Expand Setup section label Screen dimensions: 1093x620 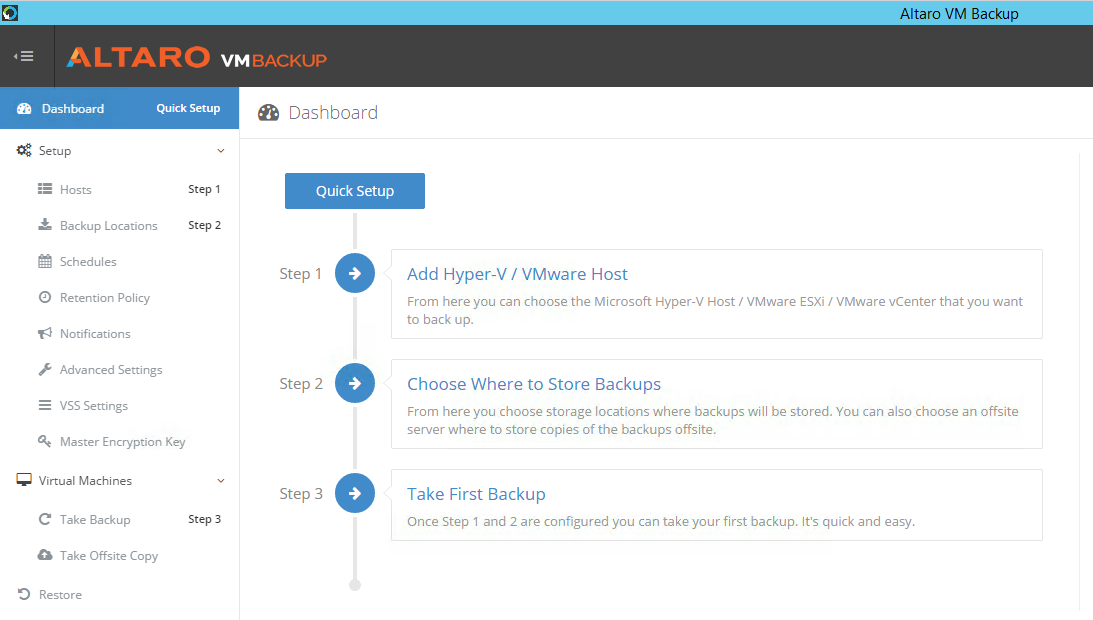click(x=54, y=151)
